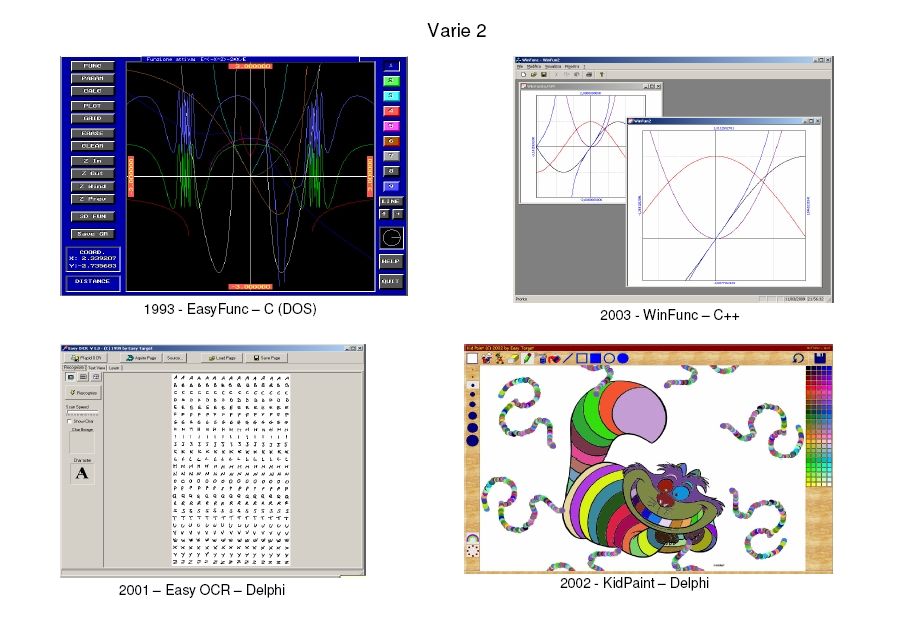Open the Visualizza menu in WinFunc

553,67
